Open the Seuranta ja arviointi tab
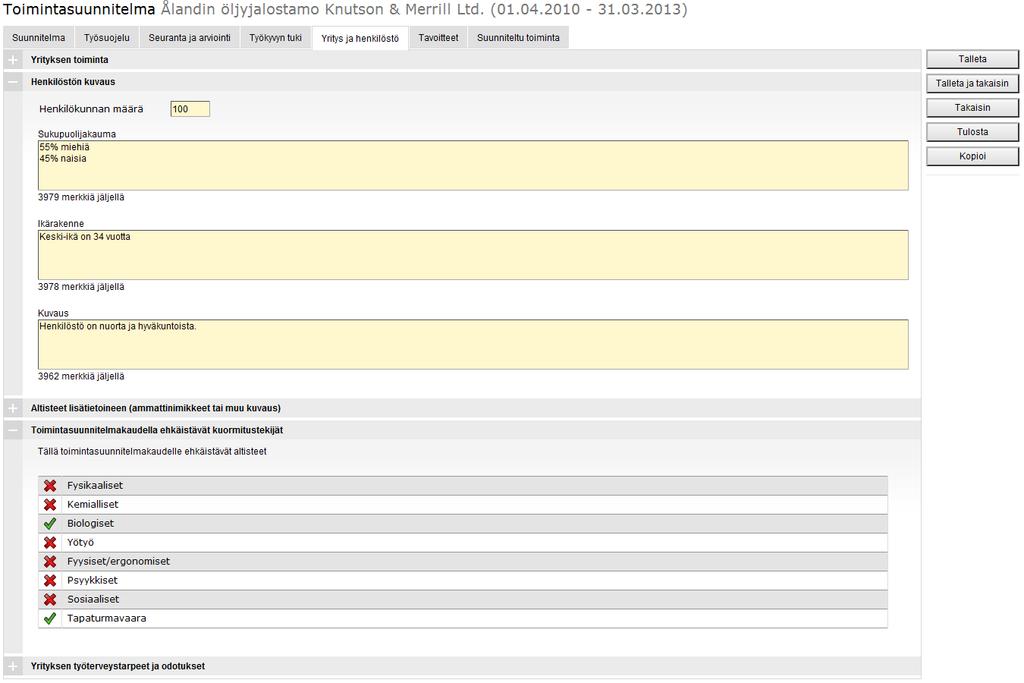This screenshot has height=683, width=1024. pyautogui.click(x=189, y=38)
